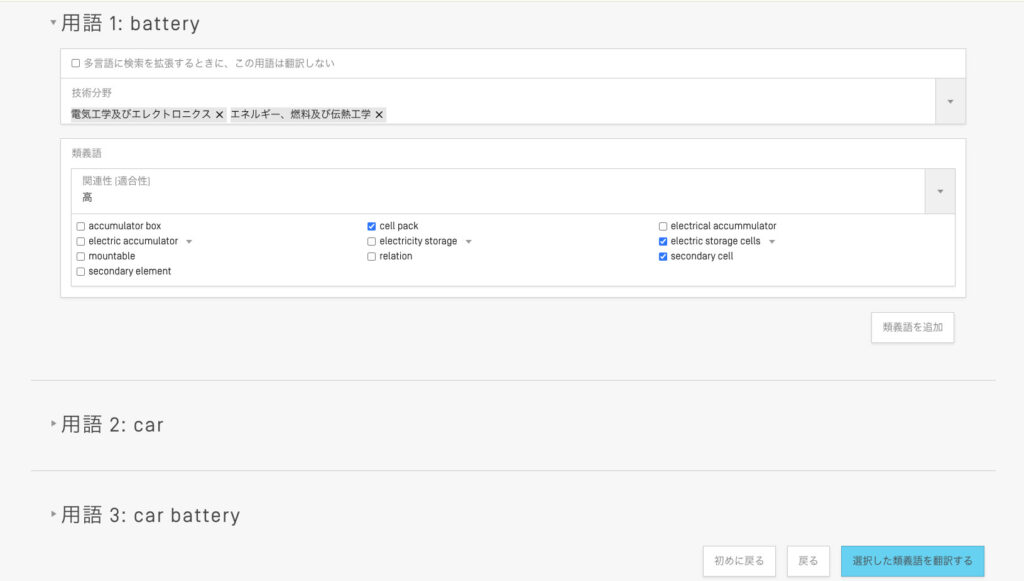1024x581 pixels.
Task: Uncheck the cell pack synonym
Action: click(372, 226)
